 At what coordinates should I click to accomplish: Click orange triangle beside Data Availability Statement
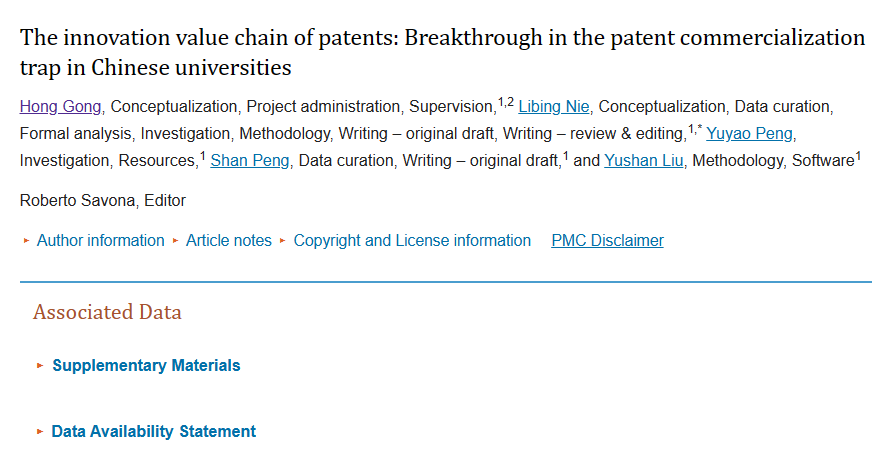tap(40, 431)
